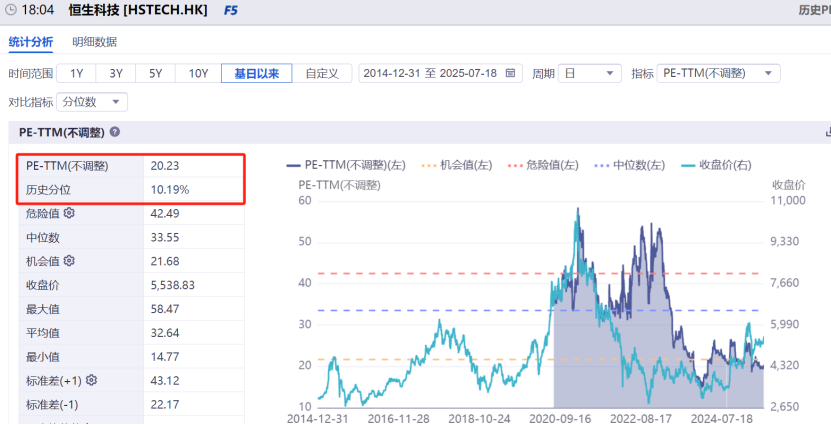The image size is (831, 425).
Task: Click the 历史分位 row label
Action: point(48,190)
